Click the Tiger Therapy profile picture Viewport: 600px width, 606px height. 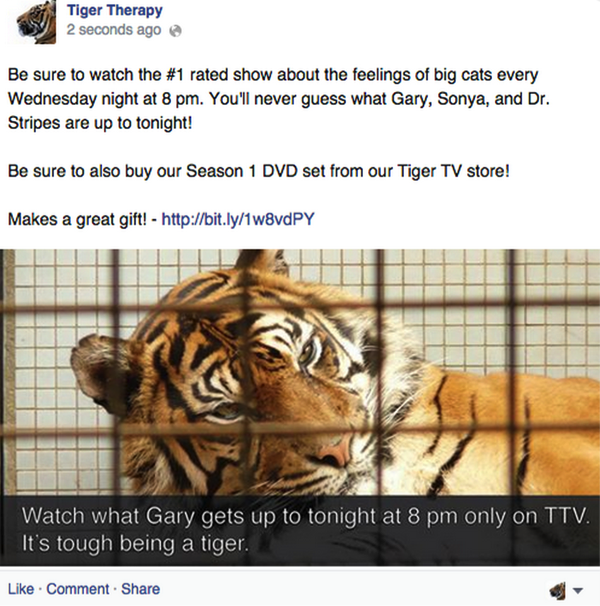pyautogui.click(x=28, y=22)
